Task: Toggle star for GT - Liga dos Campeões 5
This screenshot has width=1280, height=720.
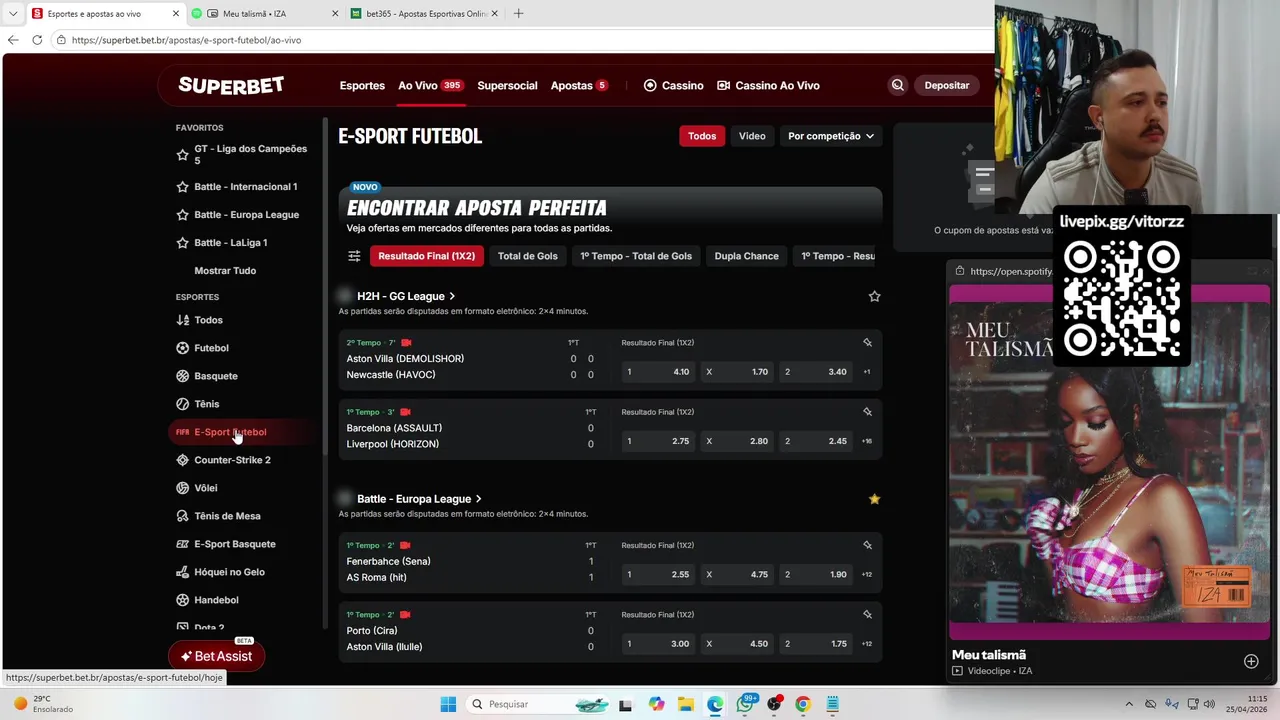Action: 182,155
